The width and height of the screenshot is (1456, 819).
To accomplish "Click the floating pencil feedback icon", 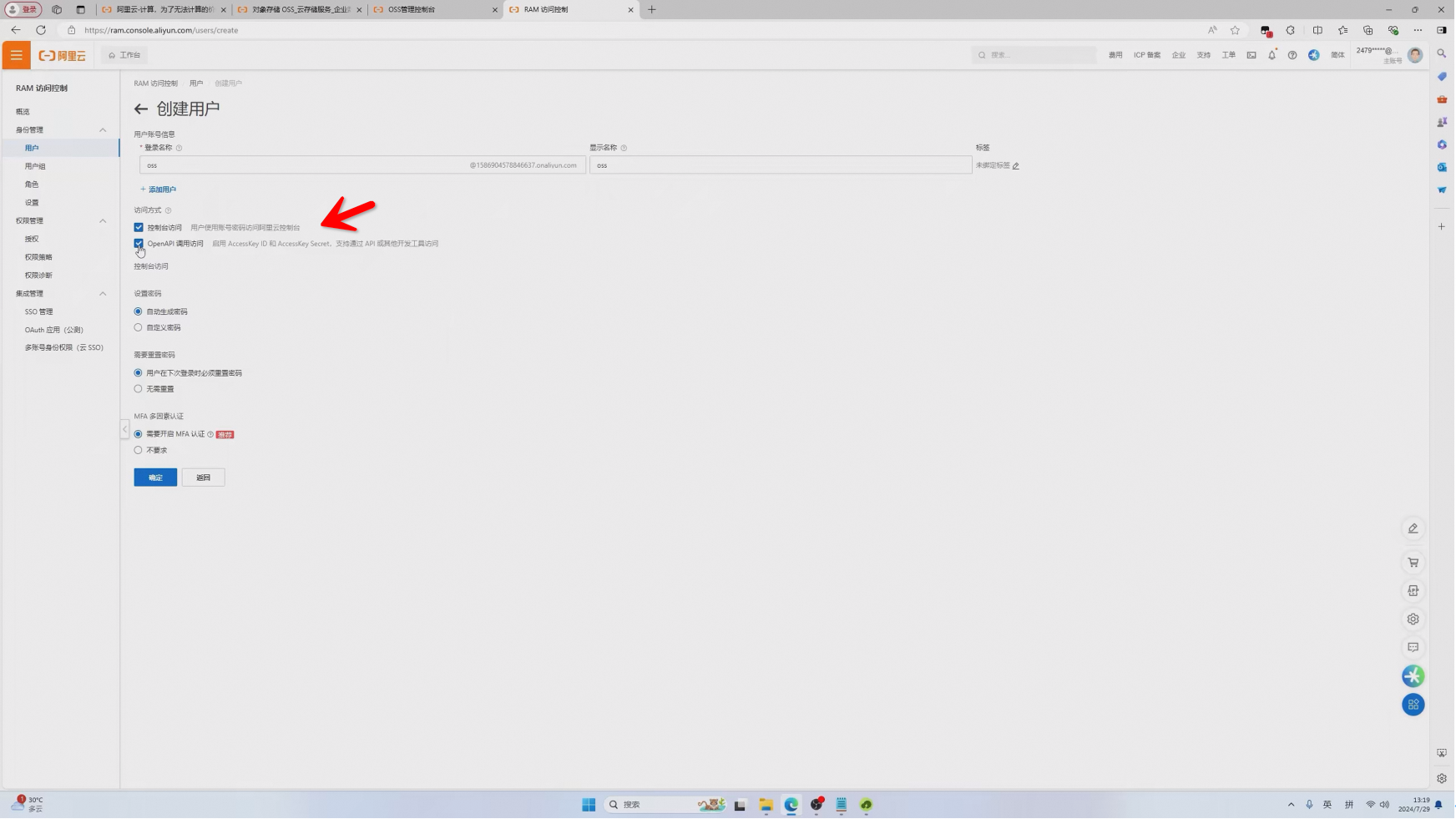I will [1413, 528].
